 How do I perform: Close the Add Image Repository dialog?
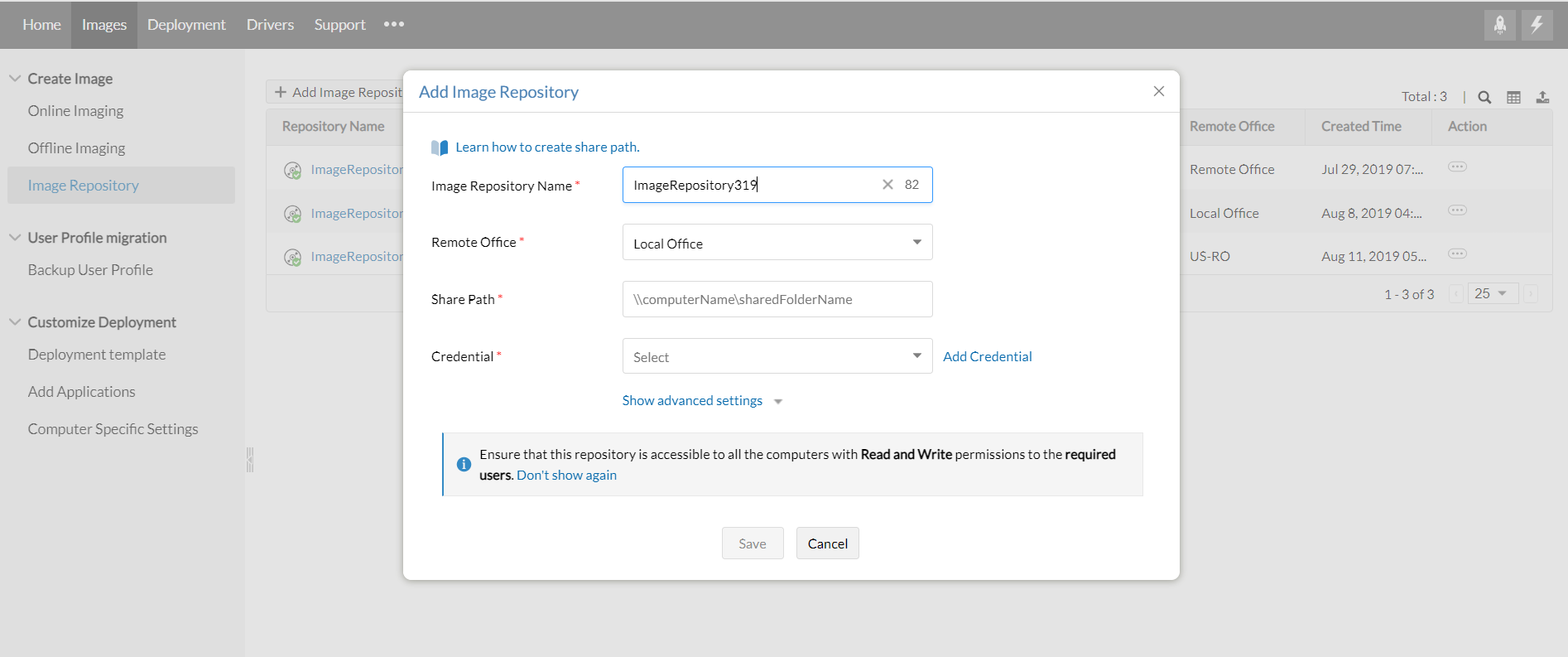[x=1158, y=91]
